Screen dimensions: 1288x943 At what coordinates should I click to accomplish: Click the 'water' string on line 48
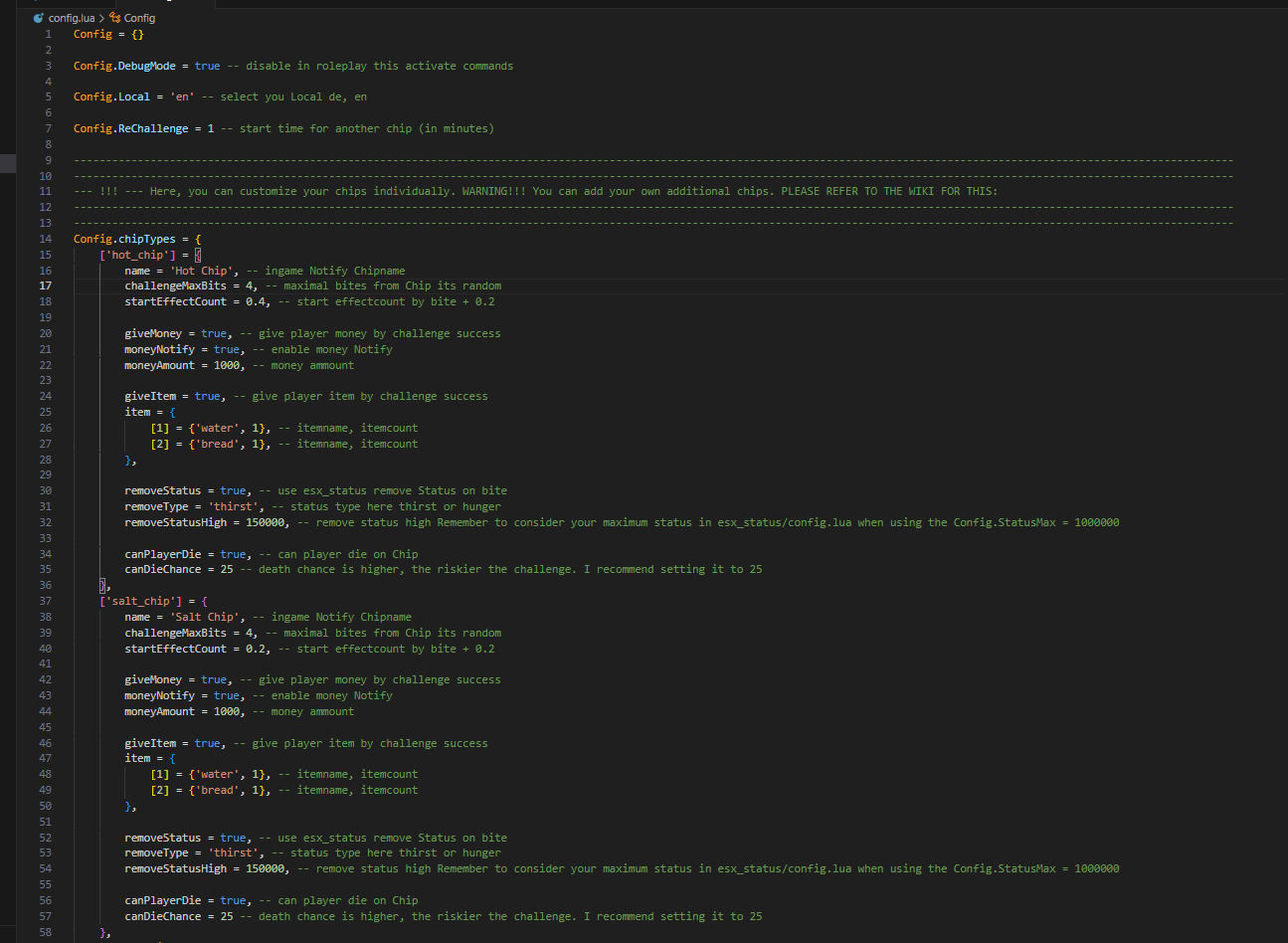217,774
